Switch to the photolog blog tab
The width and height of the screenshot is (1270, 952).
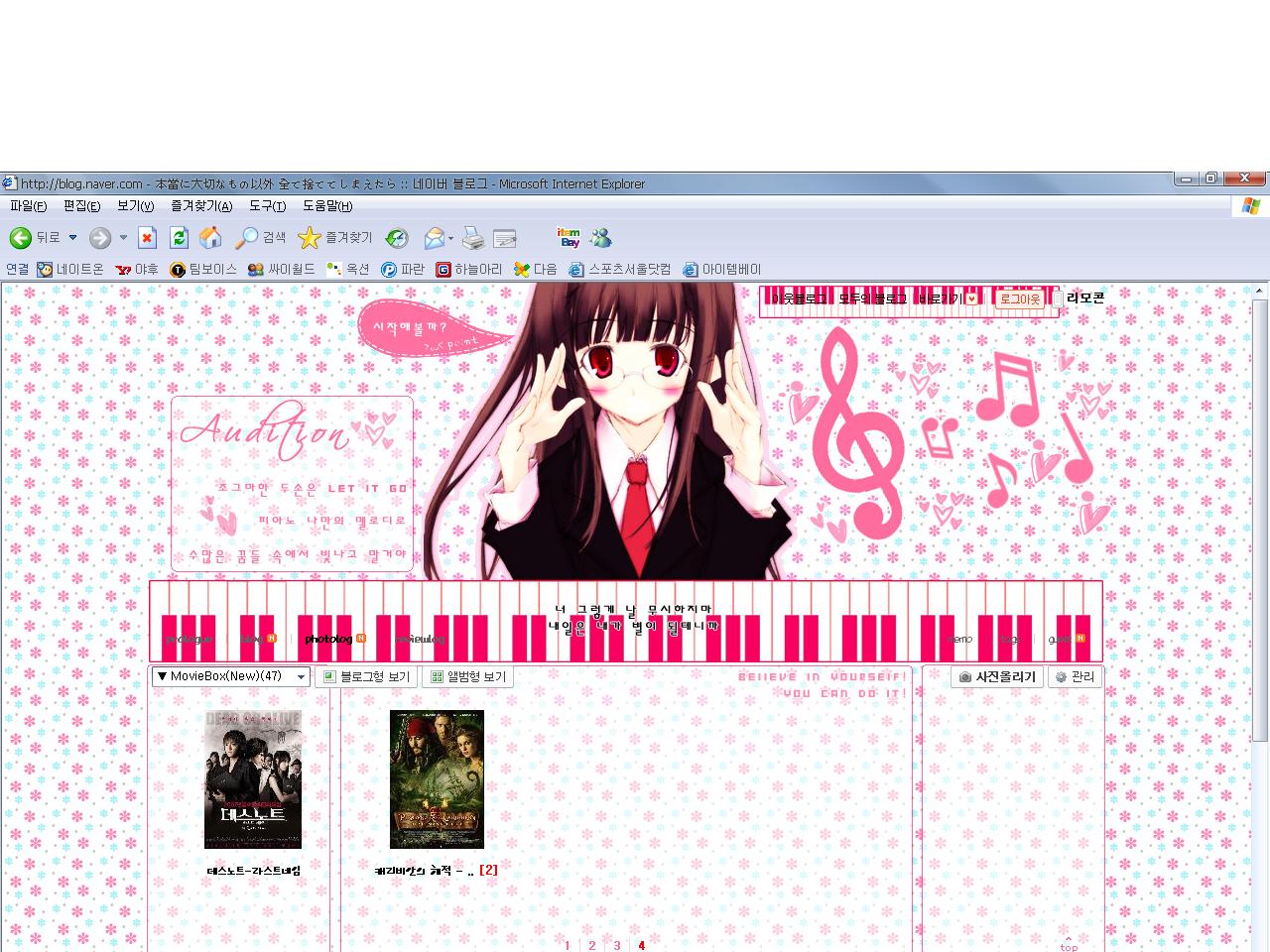(328, 639)
